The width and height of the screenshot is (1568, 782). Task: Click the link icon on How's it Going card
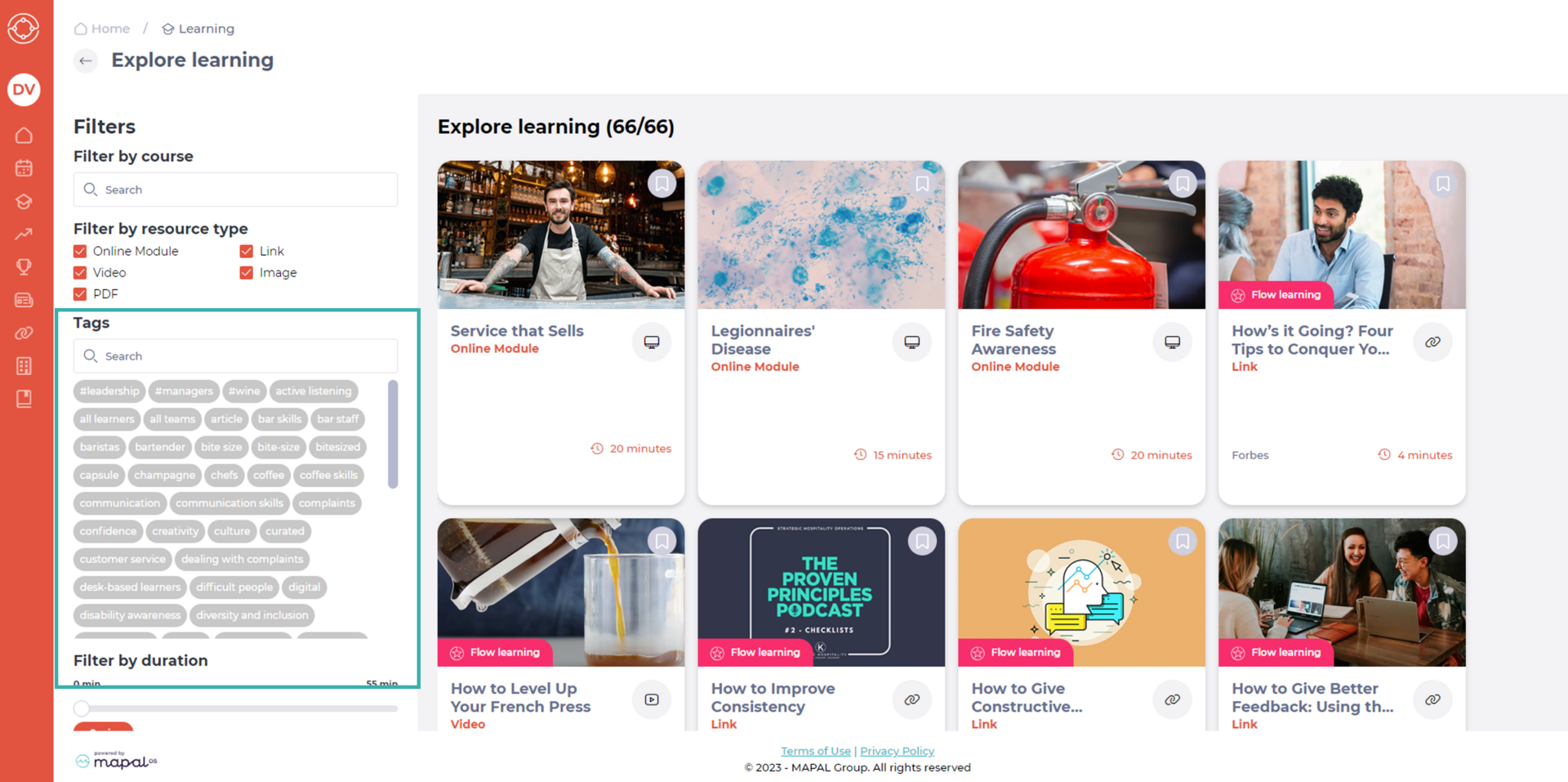coord(1432,342)
